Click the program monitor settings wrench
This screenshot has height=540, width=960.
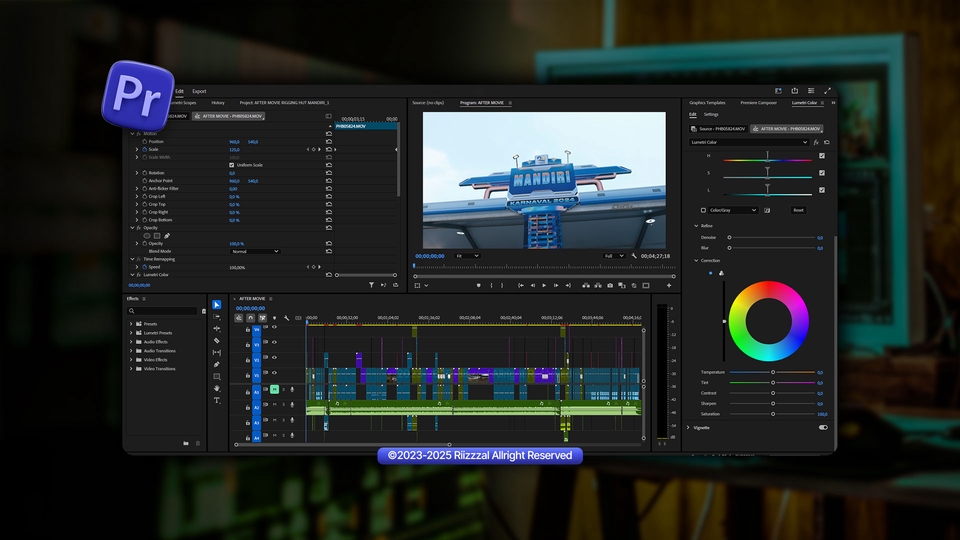pos(634,256)
